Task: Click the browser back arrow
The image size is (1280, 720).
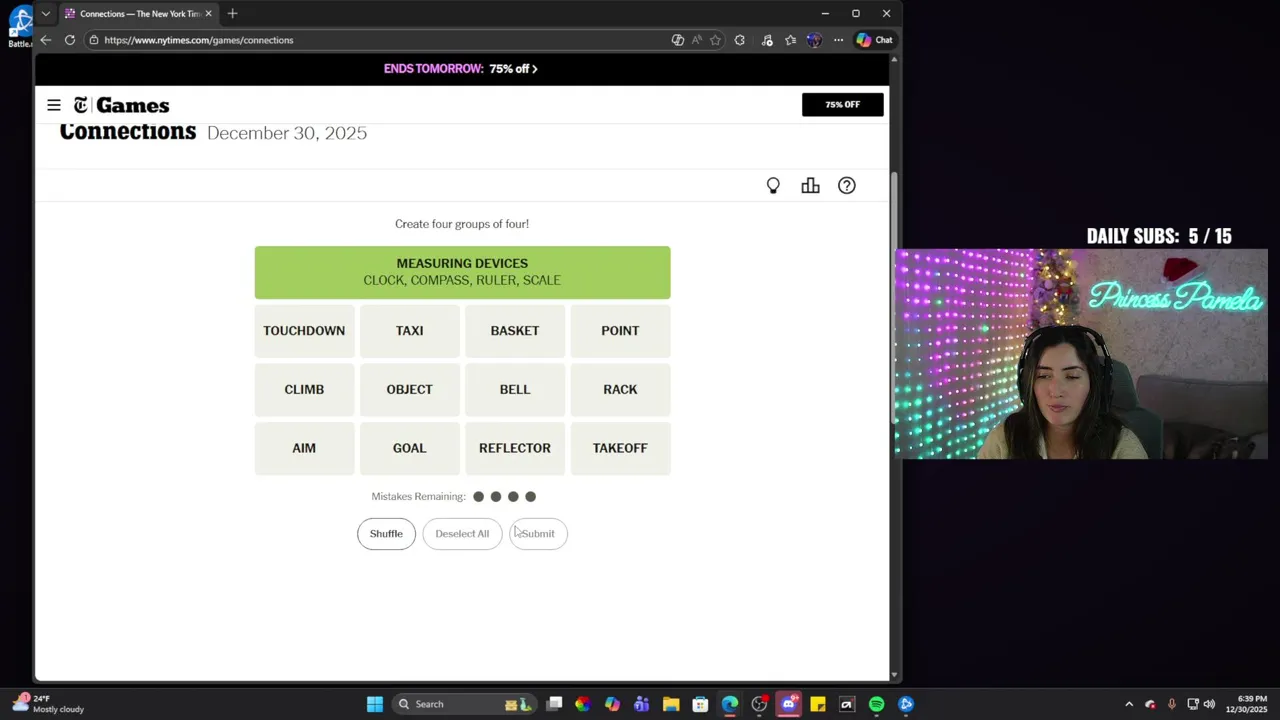Action: pyautogui.click(x=45, y=40)
